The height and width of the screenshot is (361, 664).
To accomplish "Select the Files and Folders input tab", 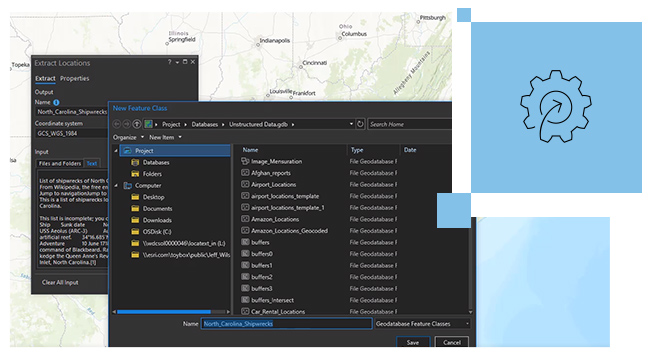I will pos(60,164).
